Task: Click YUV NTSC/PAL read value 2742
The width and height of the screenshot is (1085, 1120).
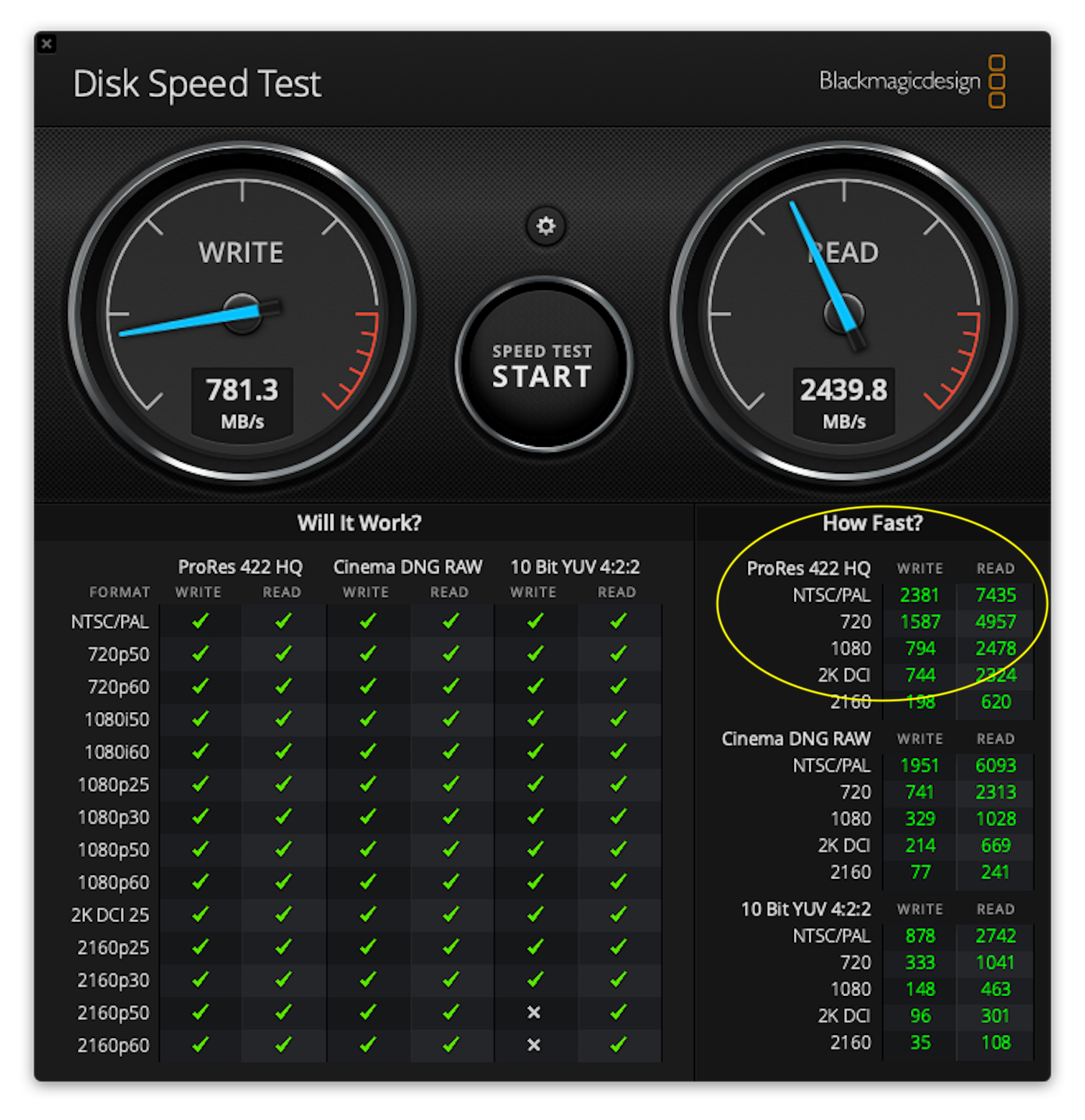Action: (996, 935)
